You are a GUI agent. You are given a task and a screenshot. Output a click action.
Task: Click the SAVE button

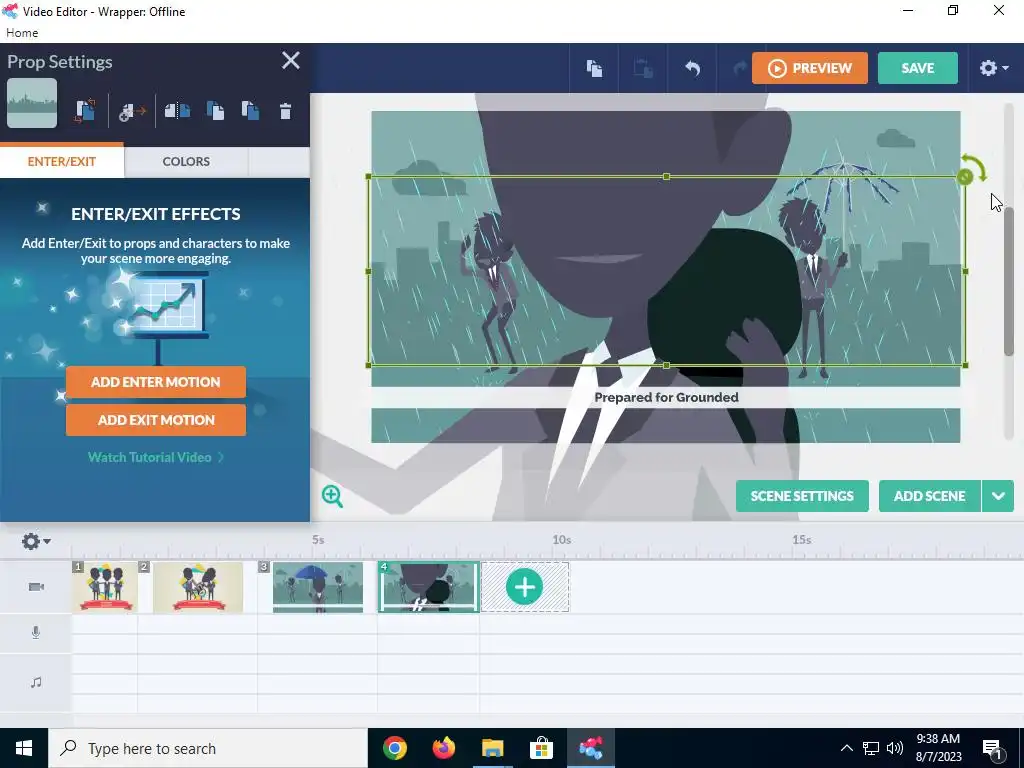(918, 68)
